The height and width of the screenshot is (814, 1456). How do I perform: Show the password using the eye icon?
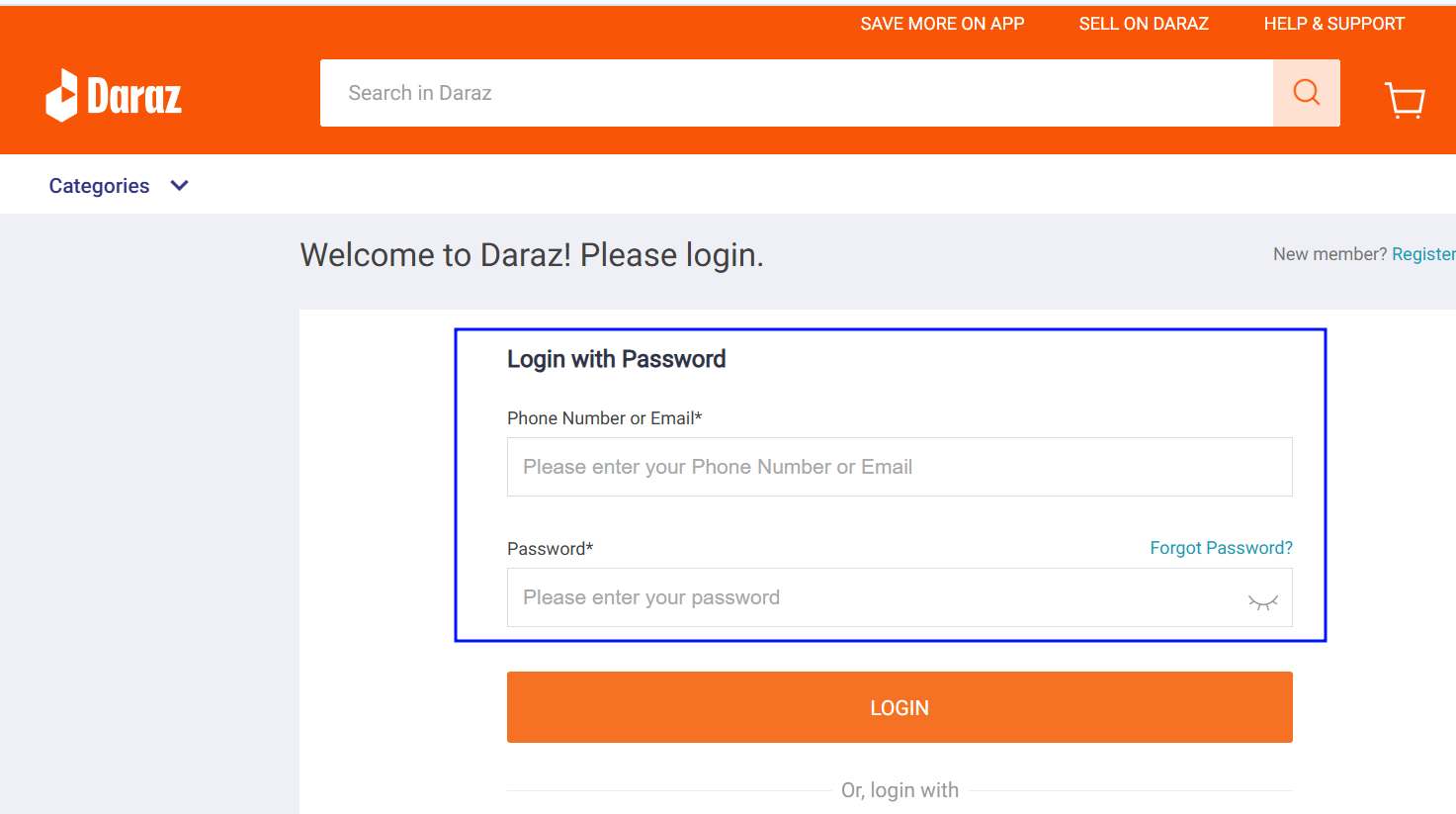point(1262,601)
